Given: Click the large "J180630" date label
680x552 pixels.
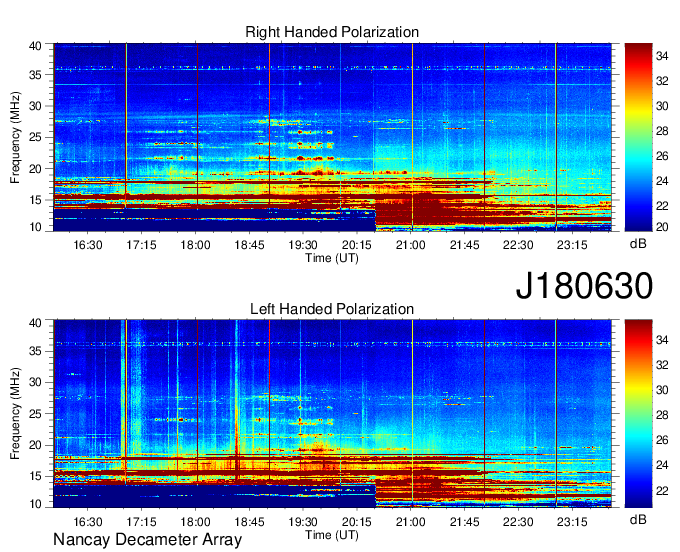Looking at the screenshot, I should point(584,285).
